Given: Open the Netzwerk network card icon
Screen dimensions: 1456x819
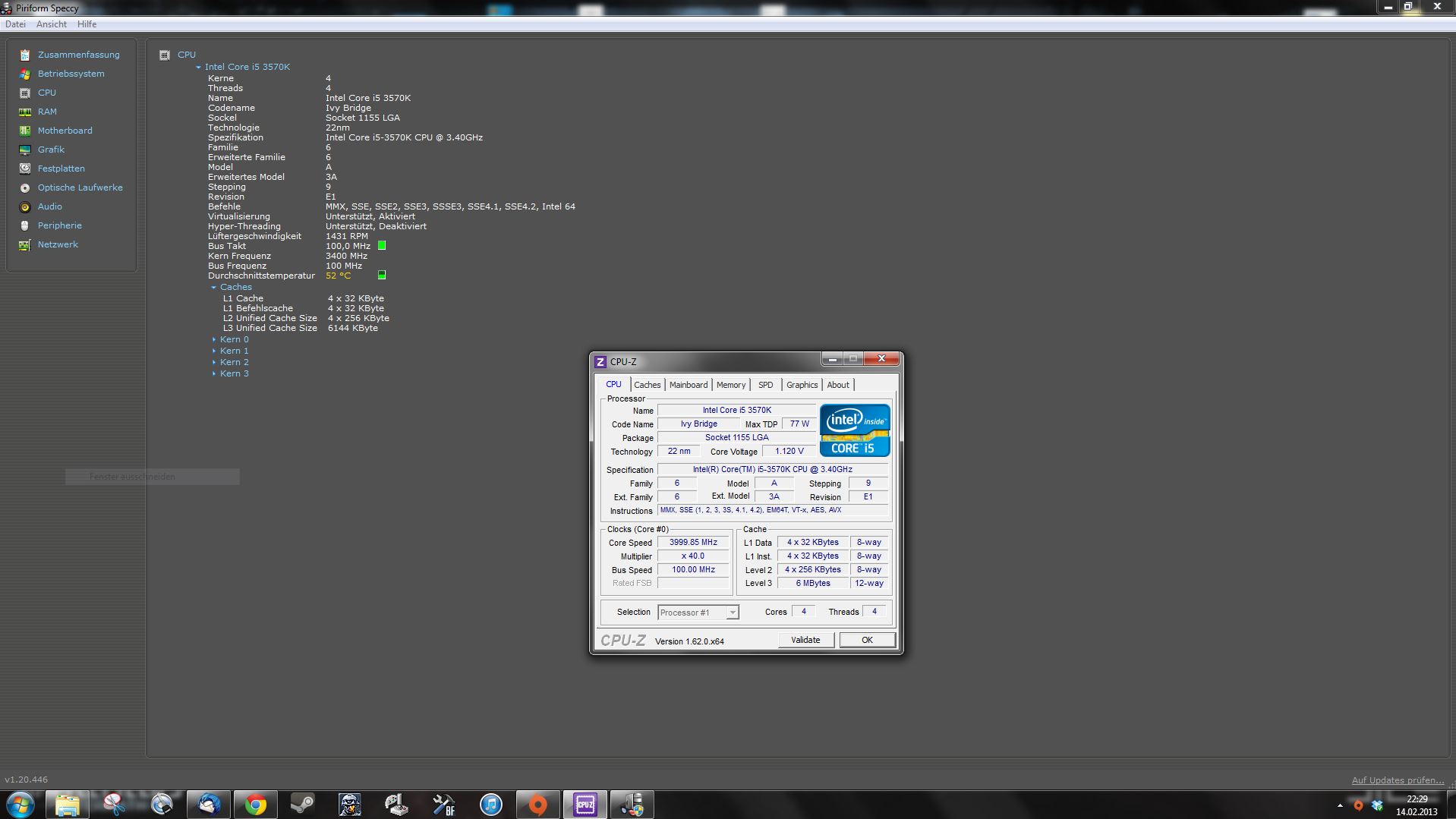Looking at the screenshot, I should tap(25, 244).
